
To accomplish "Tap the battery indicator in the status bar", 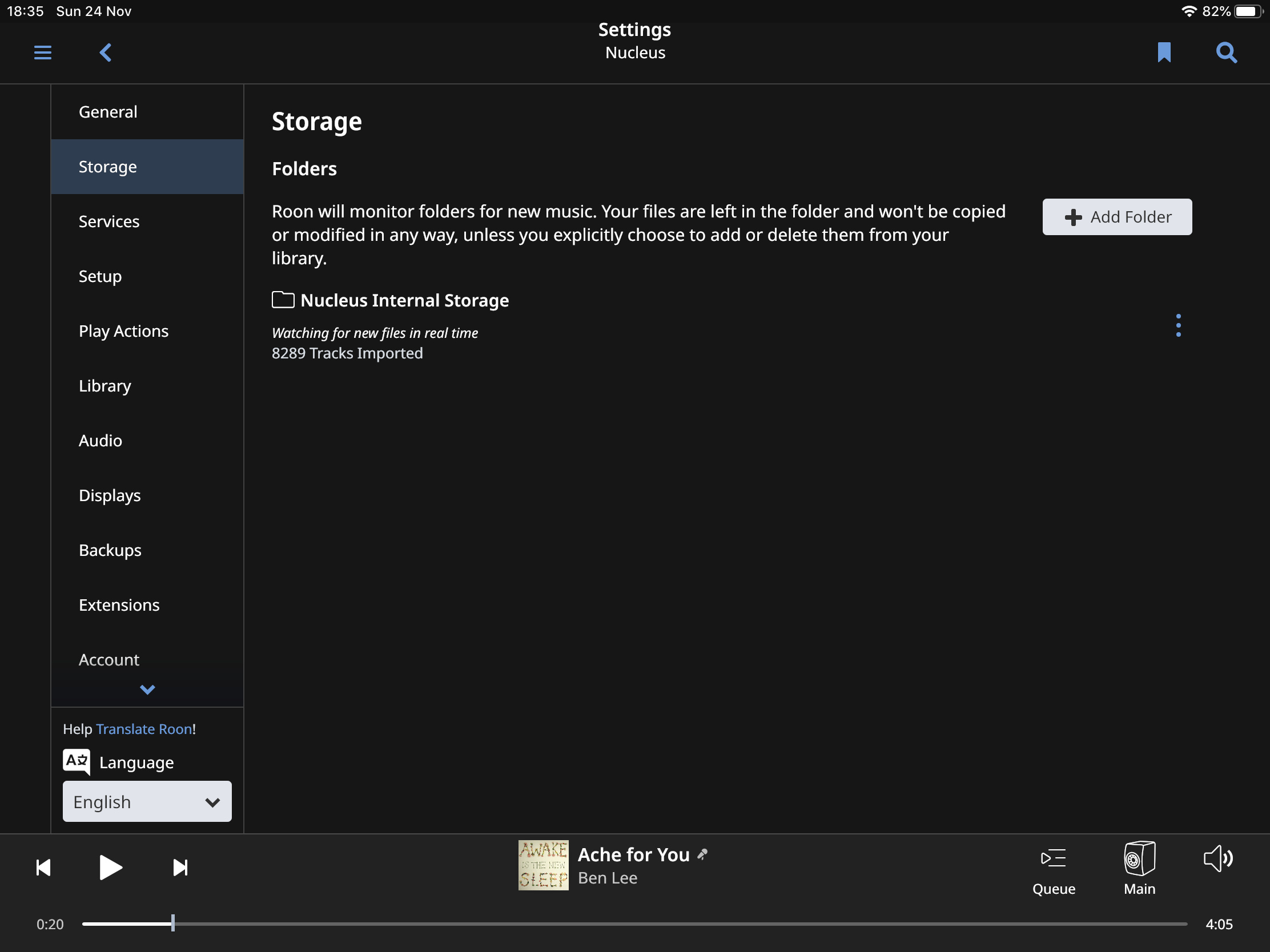I will (1248, 11).
